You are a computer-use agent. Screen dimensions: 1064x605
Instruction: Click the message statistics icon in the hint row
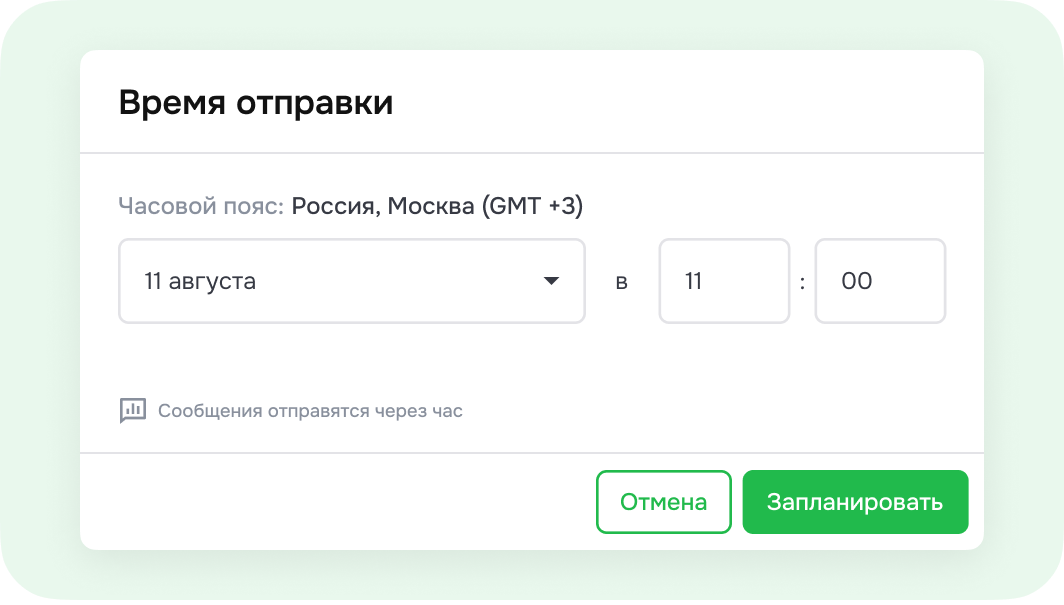click(132, 410)
